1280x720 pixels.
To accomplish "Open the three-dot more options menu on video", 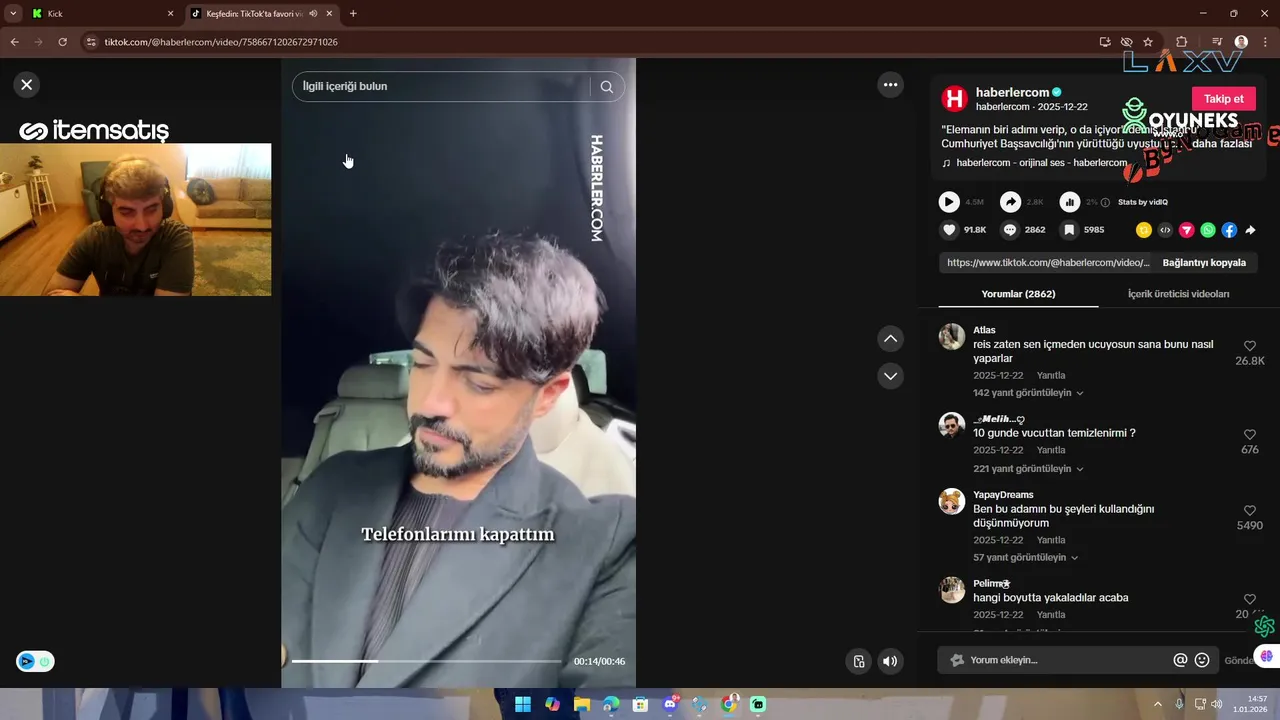I will pos(890,85).
